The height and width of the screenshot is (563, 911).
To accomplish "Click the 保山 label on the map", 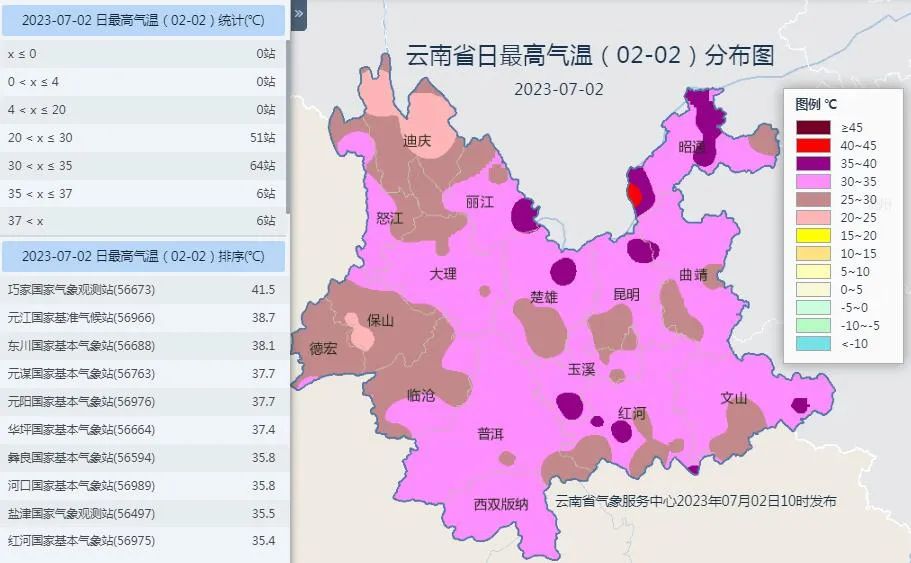I will click(x=381, y=321).
